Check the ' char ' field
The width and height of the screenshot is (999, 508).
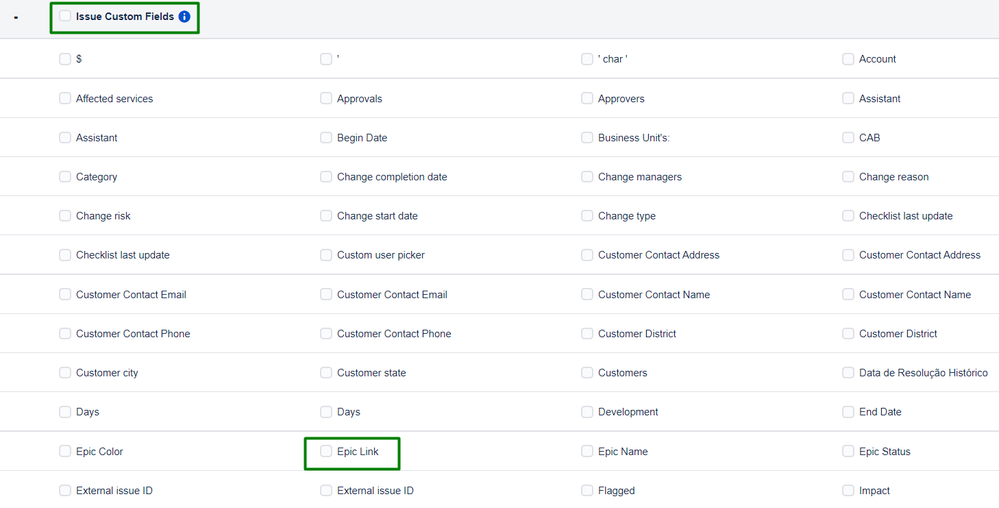[x=587, y=59]
